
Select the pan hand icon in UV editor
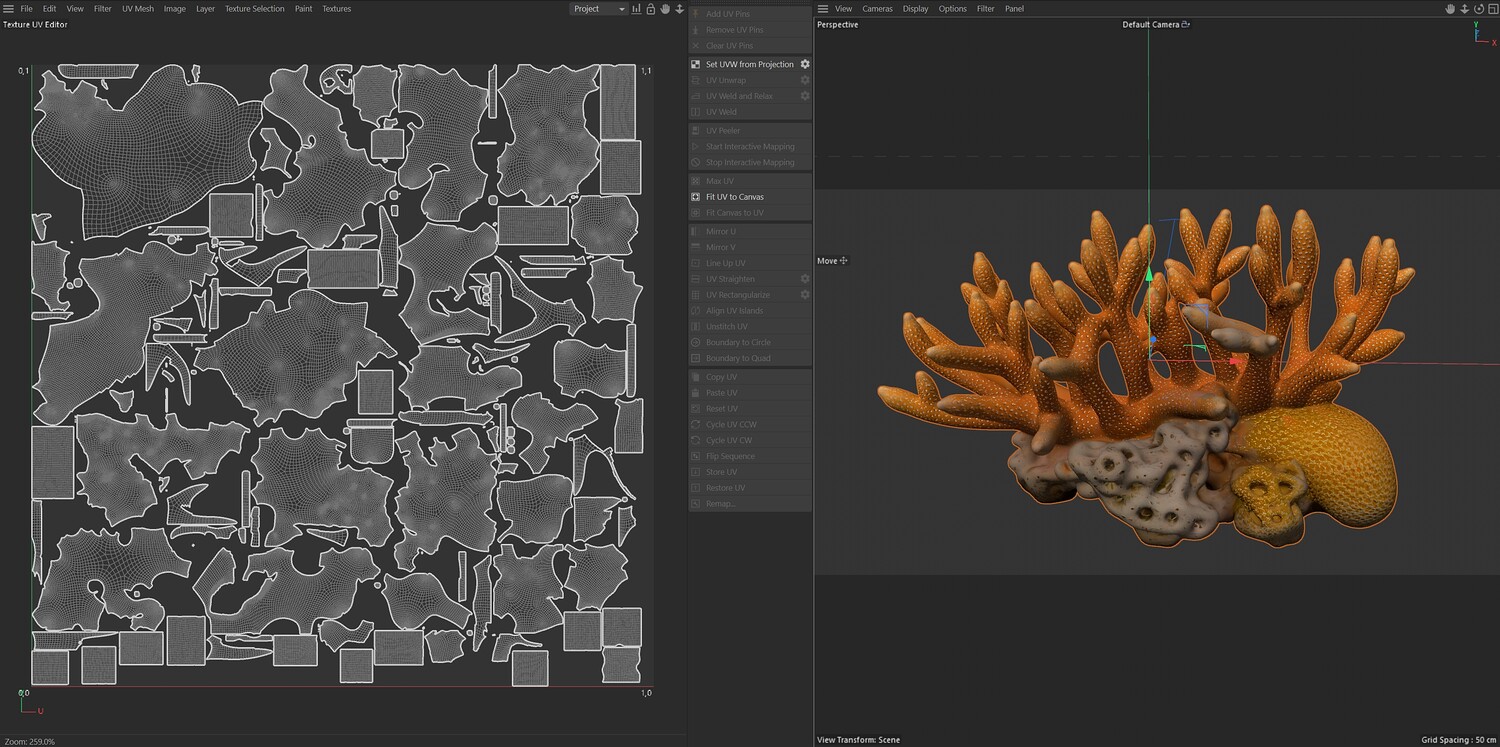click(x=665, y=9)
